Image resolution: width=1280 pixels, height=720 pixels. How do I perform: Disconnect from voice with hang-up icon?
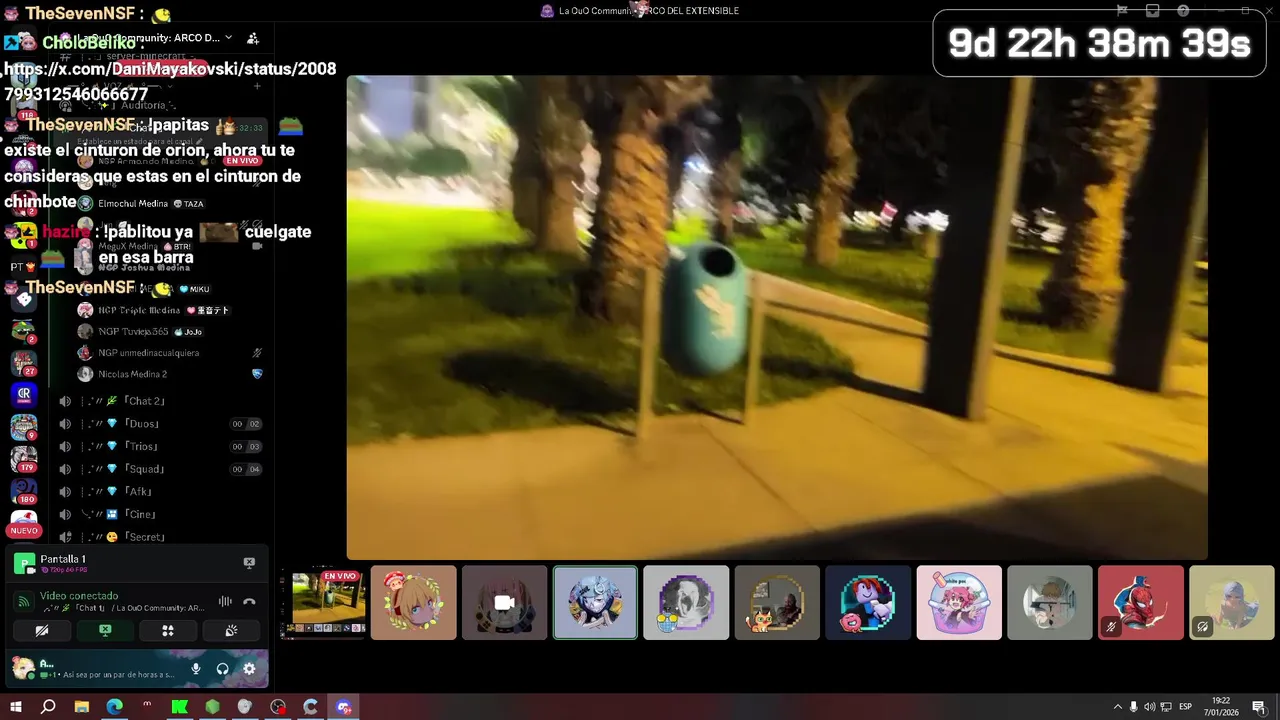point(249,602)
